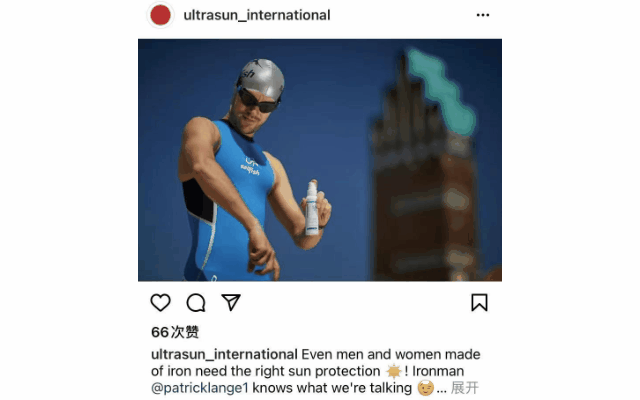Select the bold ultrasun_international caption username
This screenshot has height=400, width=640.
pos(224,354)
